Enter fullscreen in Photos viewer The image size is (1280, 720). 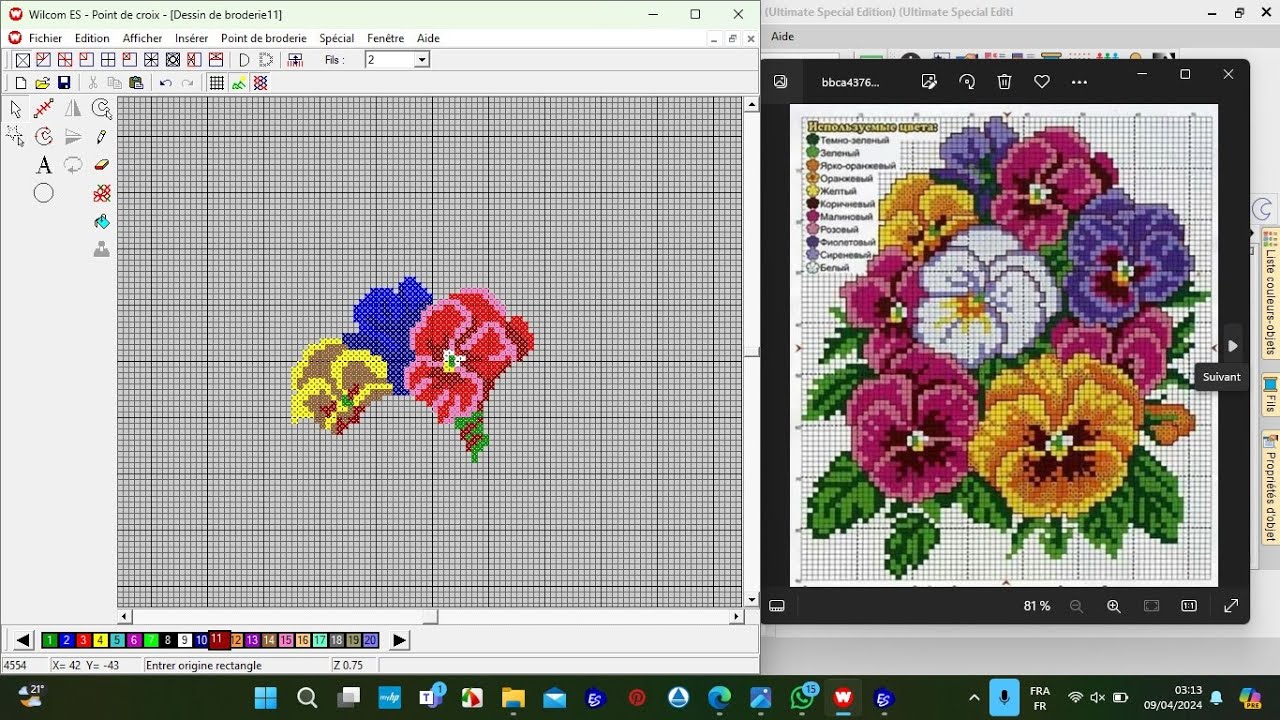(1231, 606)
